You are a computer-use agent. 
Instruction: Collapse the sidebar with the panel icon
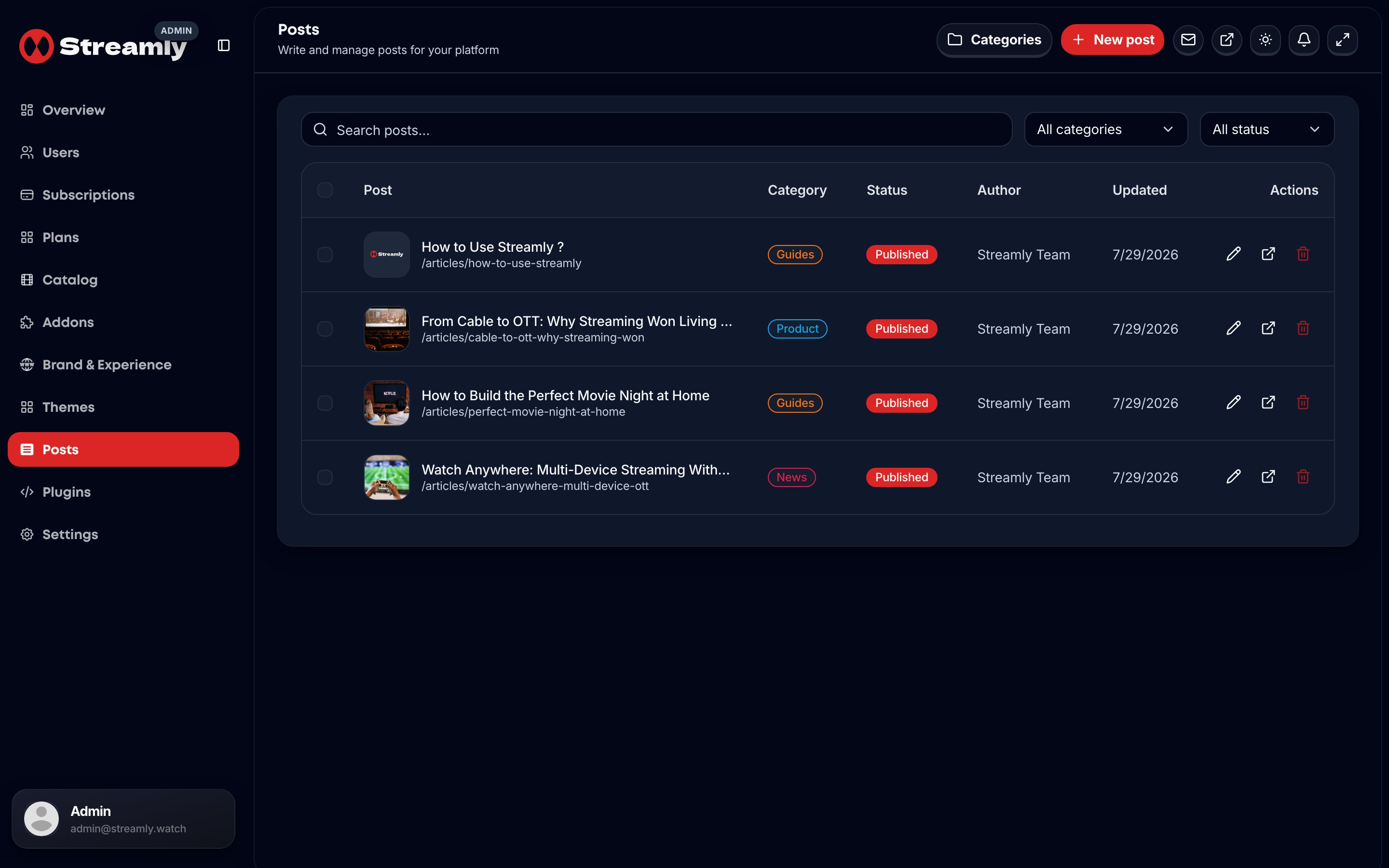(224, 45)
